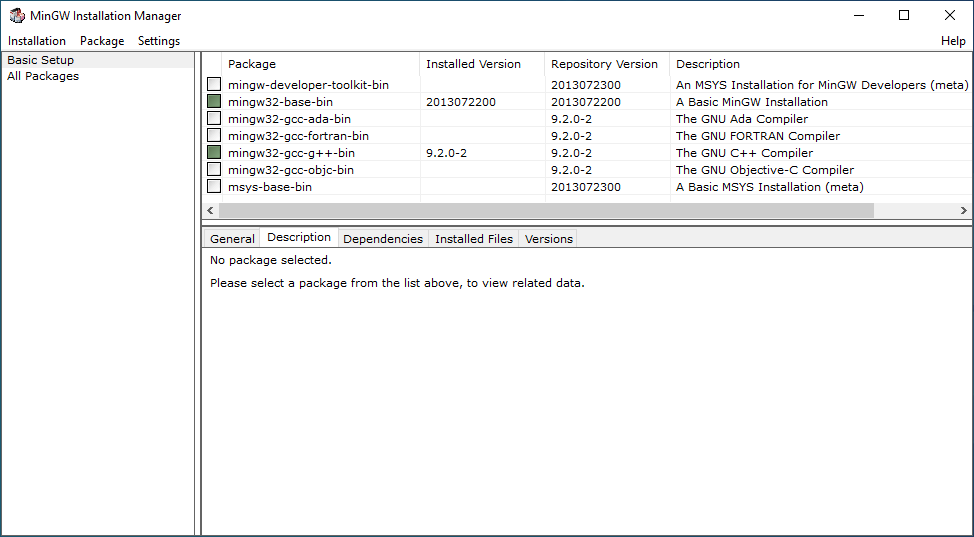
Task: Open the Help menu
Action: tap(953, 41)
